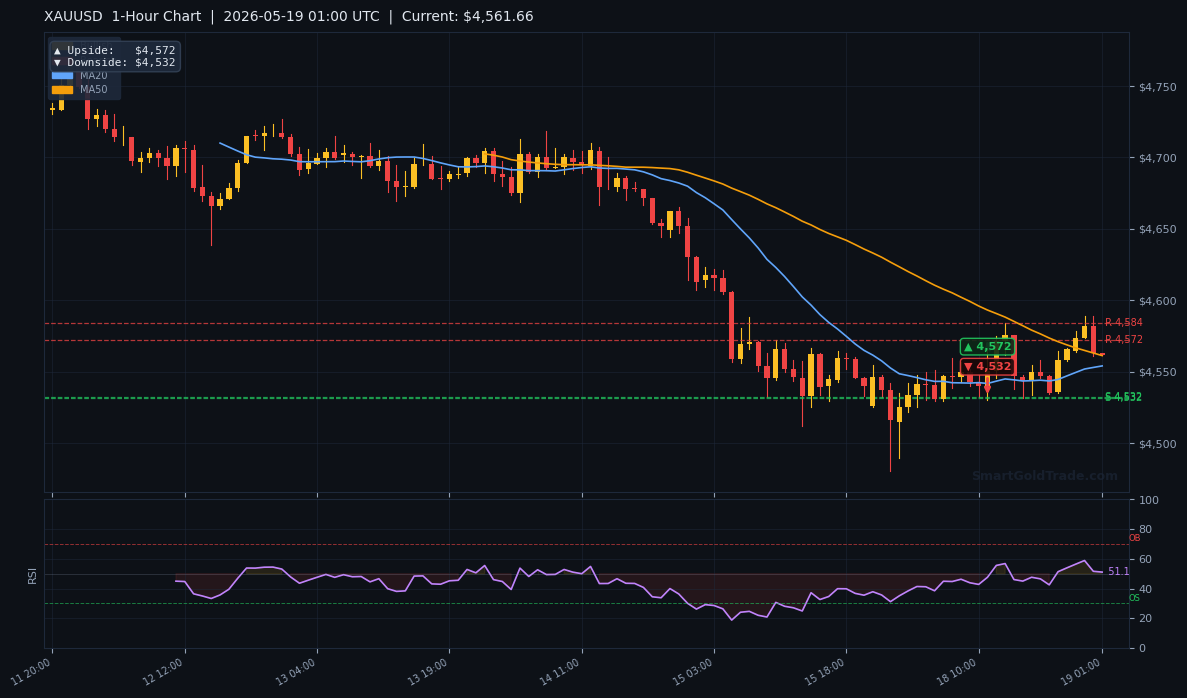Click the OS oversold label
The width and height of the screenshot is (1187, 698).
point(1134,598)
